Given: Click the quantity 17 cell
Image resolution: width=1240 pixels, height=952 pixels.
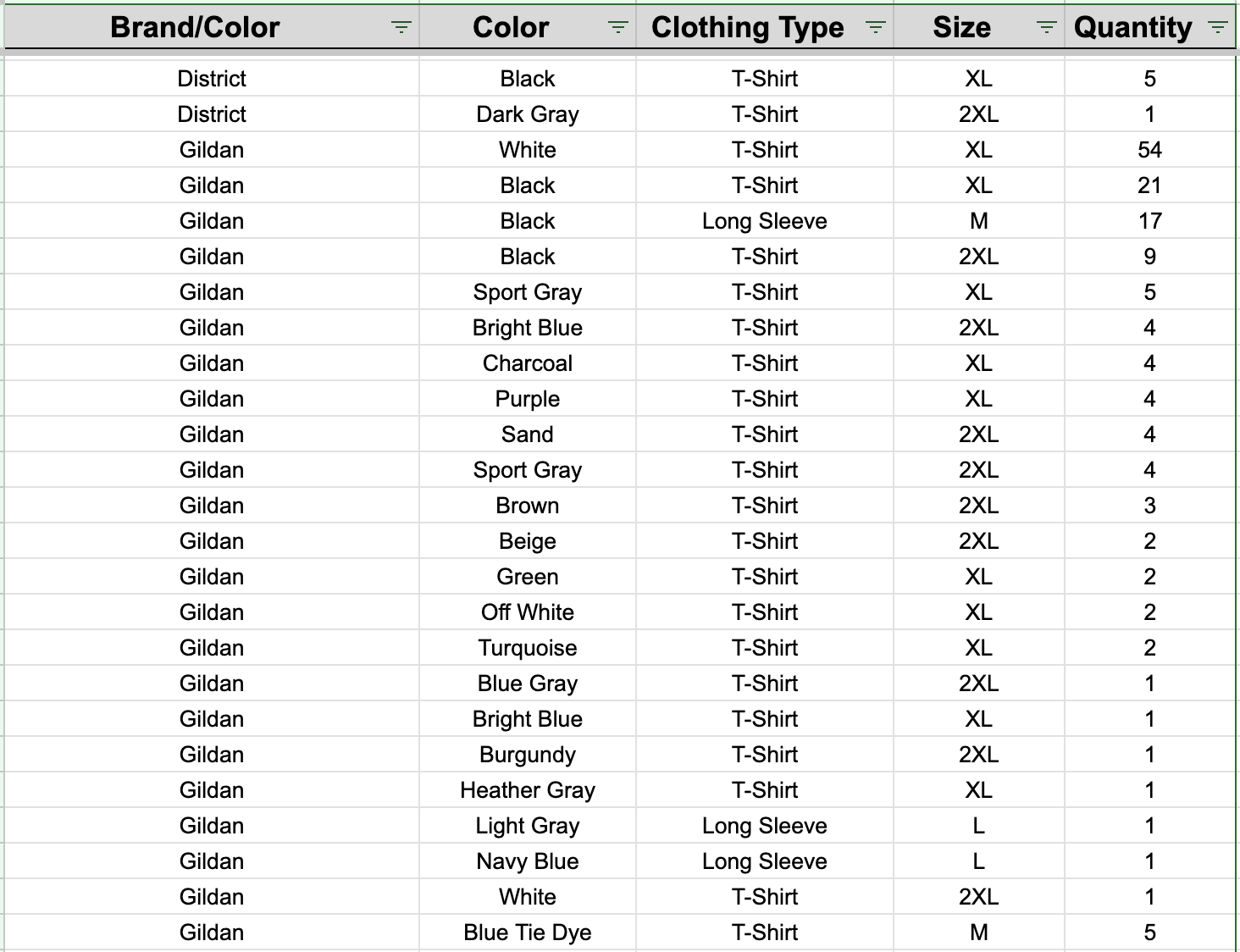Looking at the screenshot, I should coord(1149,221).
